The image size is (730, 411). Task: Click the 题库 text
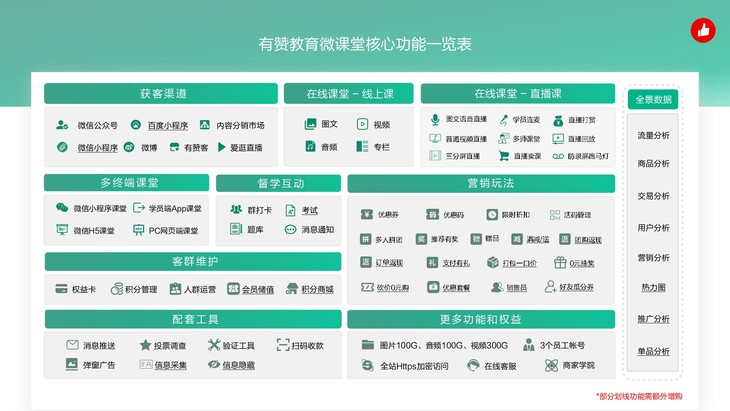click(x=255, y=229)
